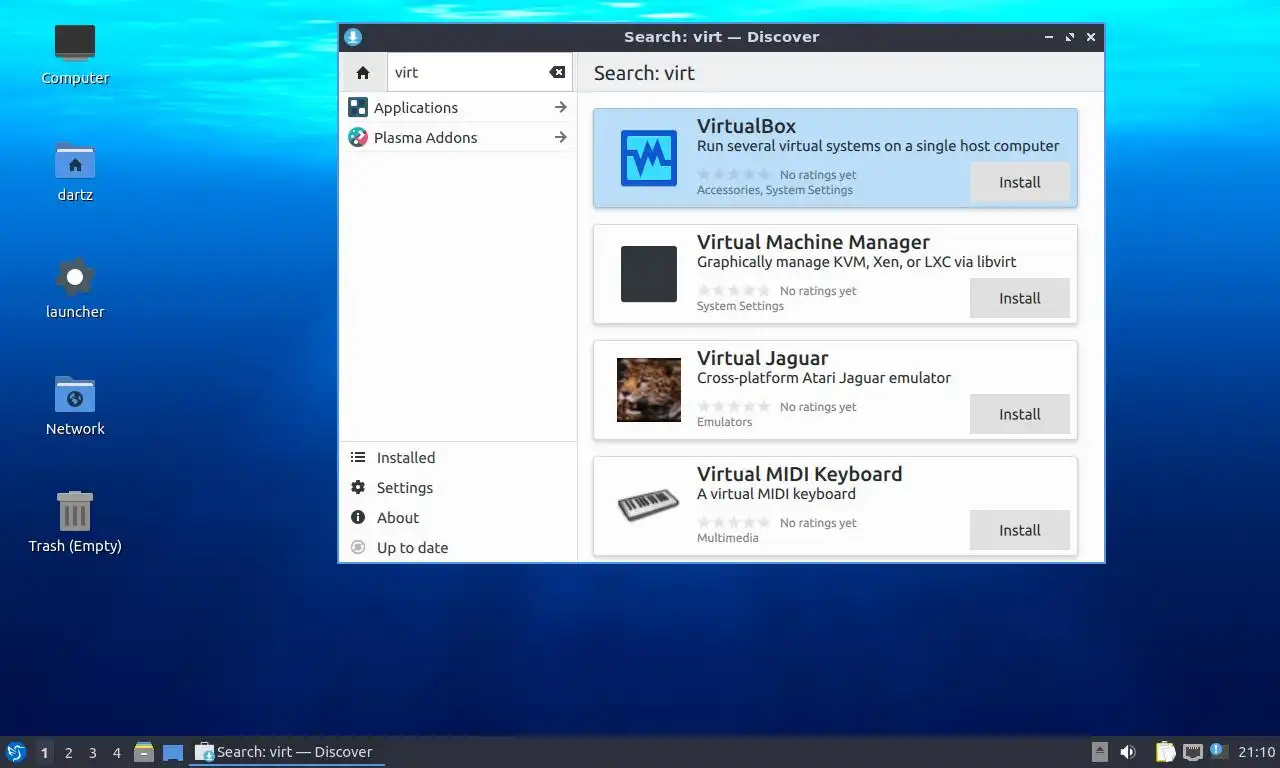Open the Virtual Jaguar title
This screenshot has height=768, width=1280.
click(762, 358)
